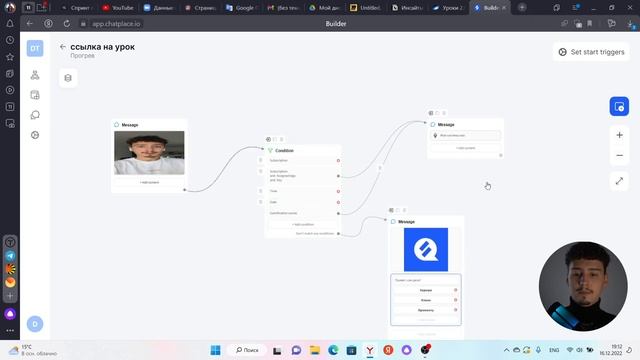Switch to the YouTube browser tab
The width and height of the screenshot is (640, 360).
pos(118,8)
